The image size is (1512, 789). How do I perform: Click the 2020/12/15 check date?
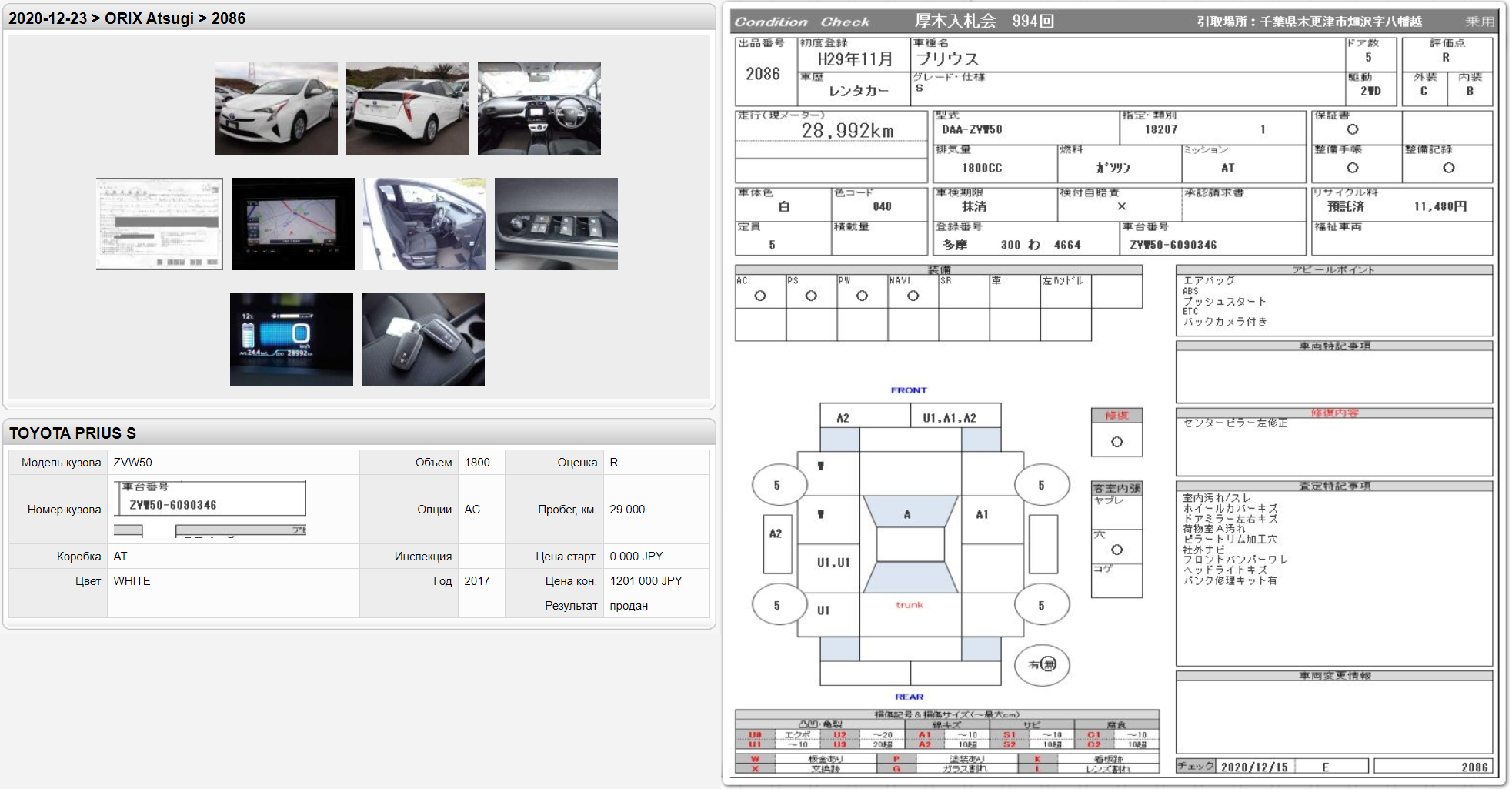tap(1254, 767)
